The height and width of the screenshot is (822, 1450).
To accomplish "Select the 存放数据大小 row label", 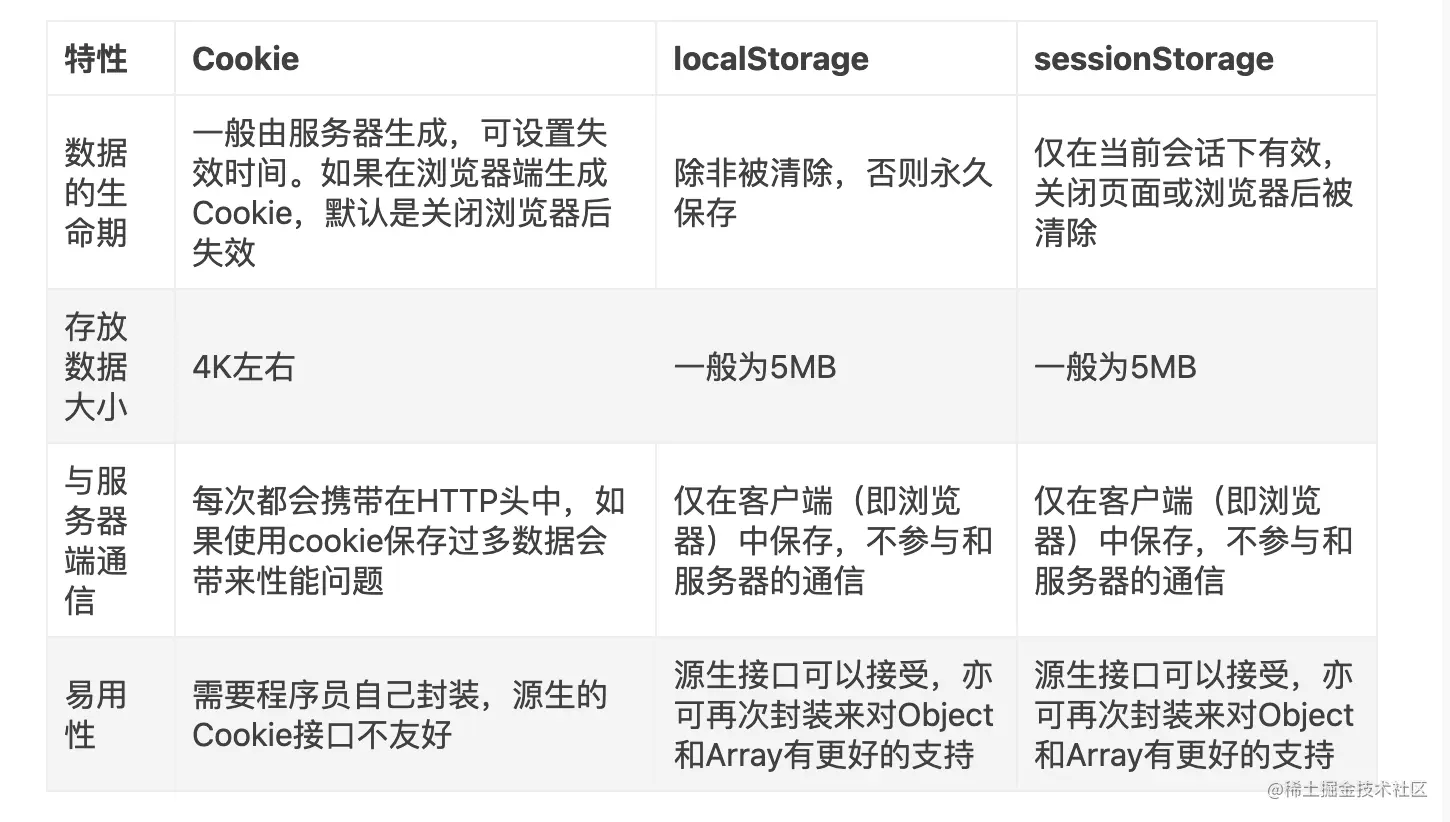I will point(111,366).
